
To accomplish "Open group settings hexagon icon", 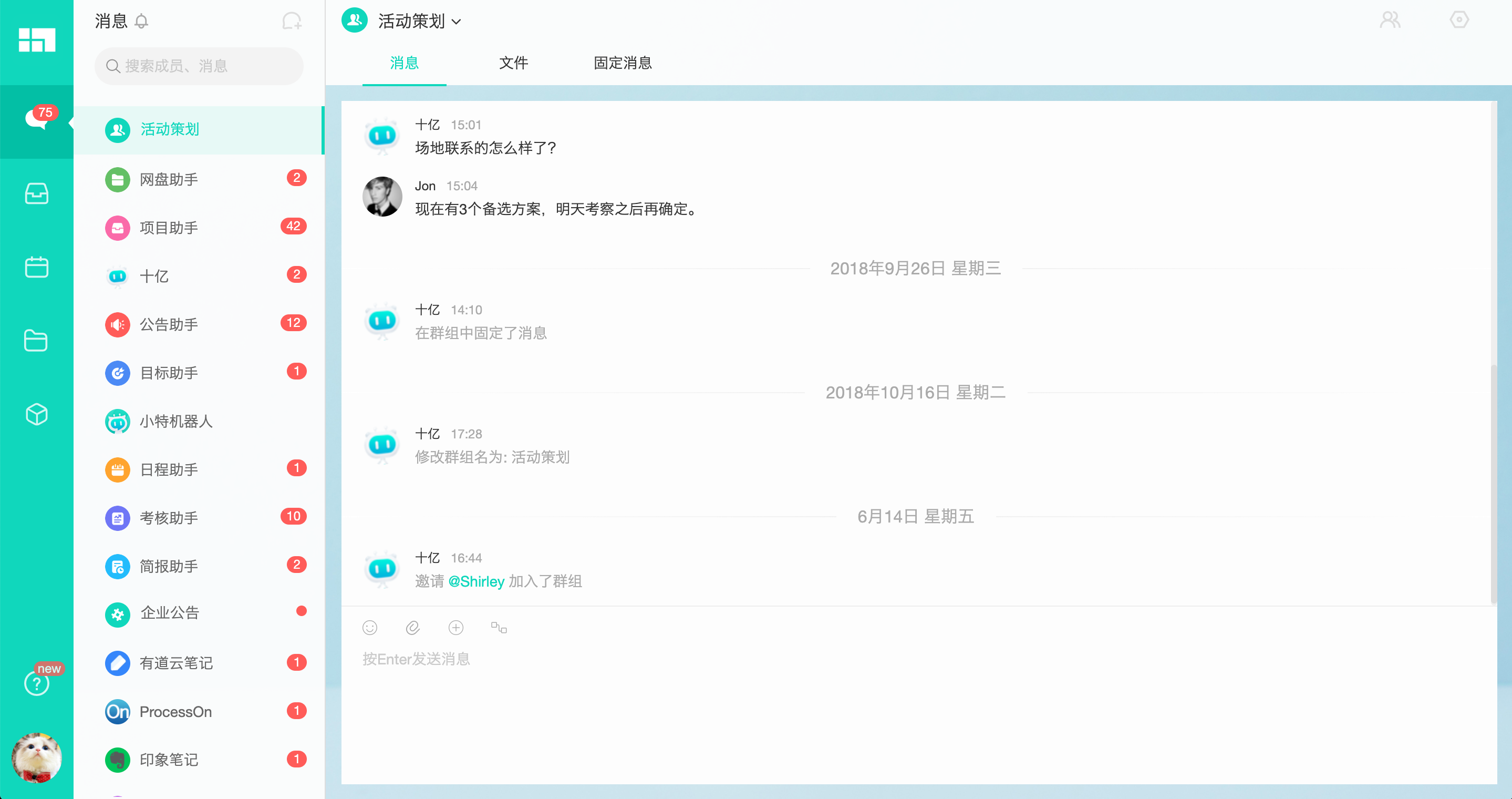I will [1458, 20].
